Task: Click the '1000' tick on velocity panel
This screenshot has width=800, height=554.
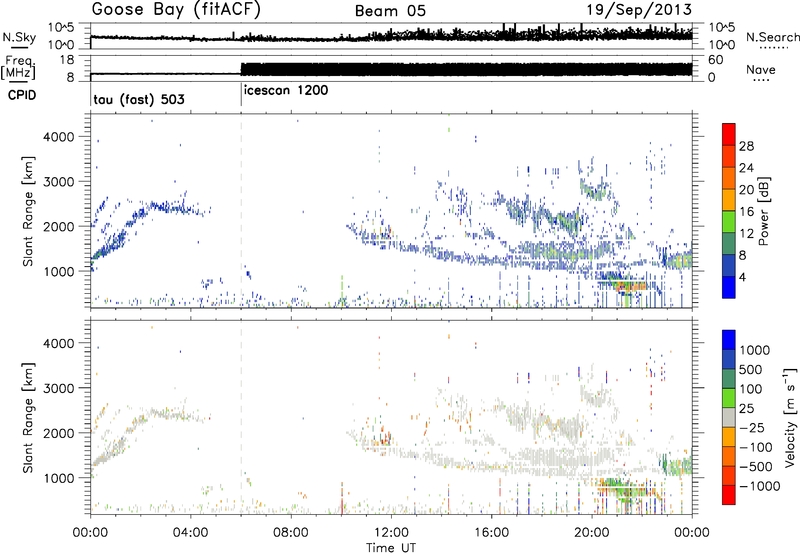Action: coord(59,478)
